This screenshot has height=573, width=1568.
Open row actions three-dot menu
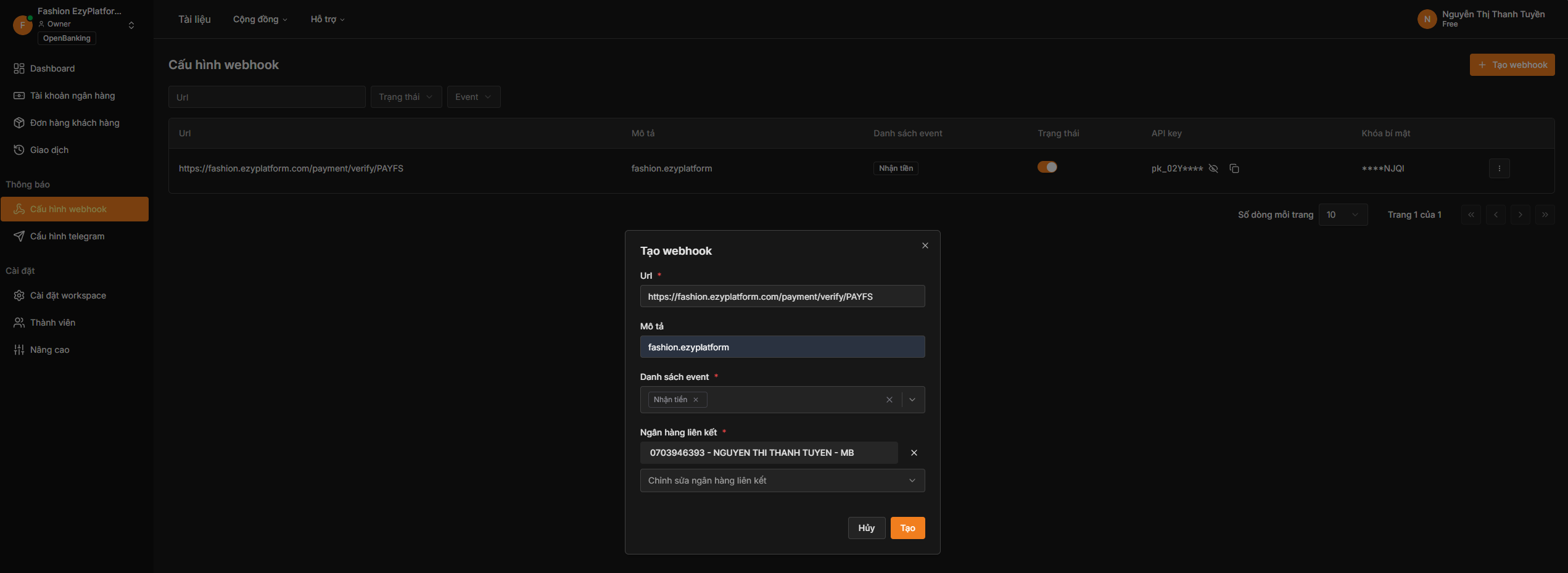[x=1499, y=168]
